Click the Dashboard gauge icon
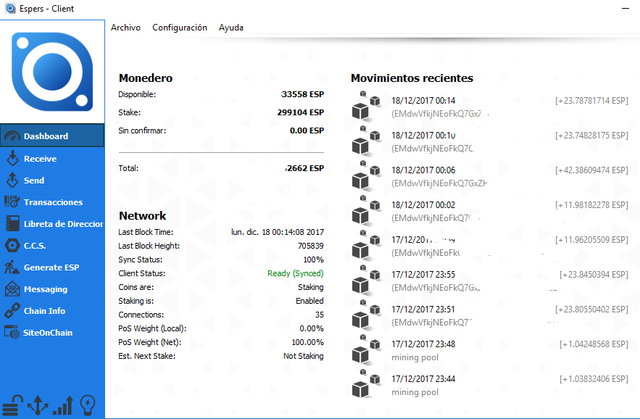 click(x=12, y=136)
